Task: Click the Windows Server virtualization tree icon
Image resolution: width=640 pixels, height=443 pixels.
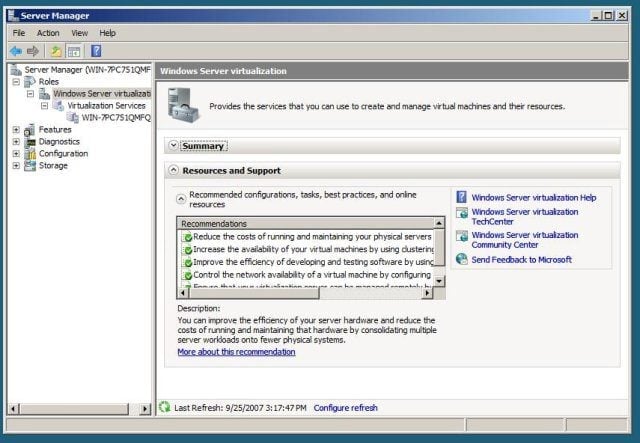Action: pyautogui.click(x=44, y=94)
